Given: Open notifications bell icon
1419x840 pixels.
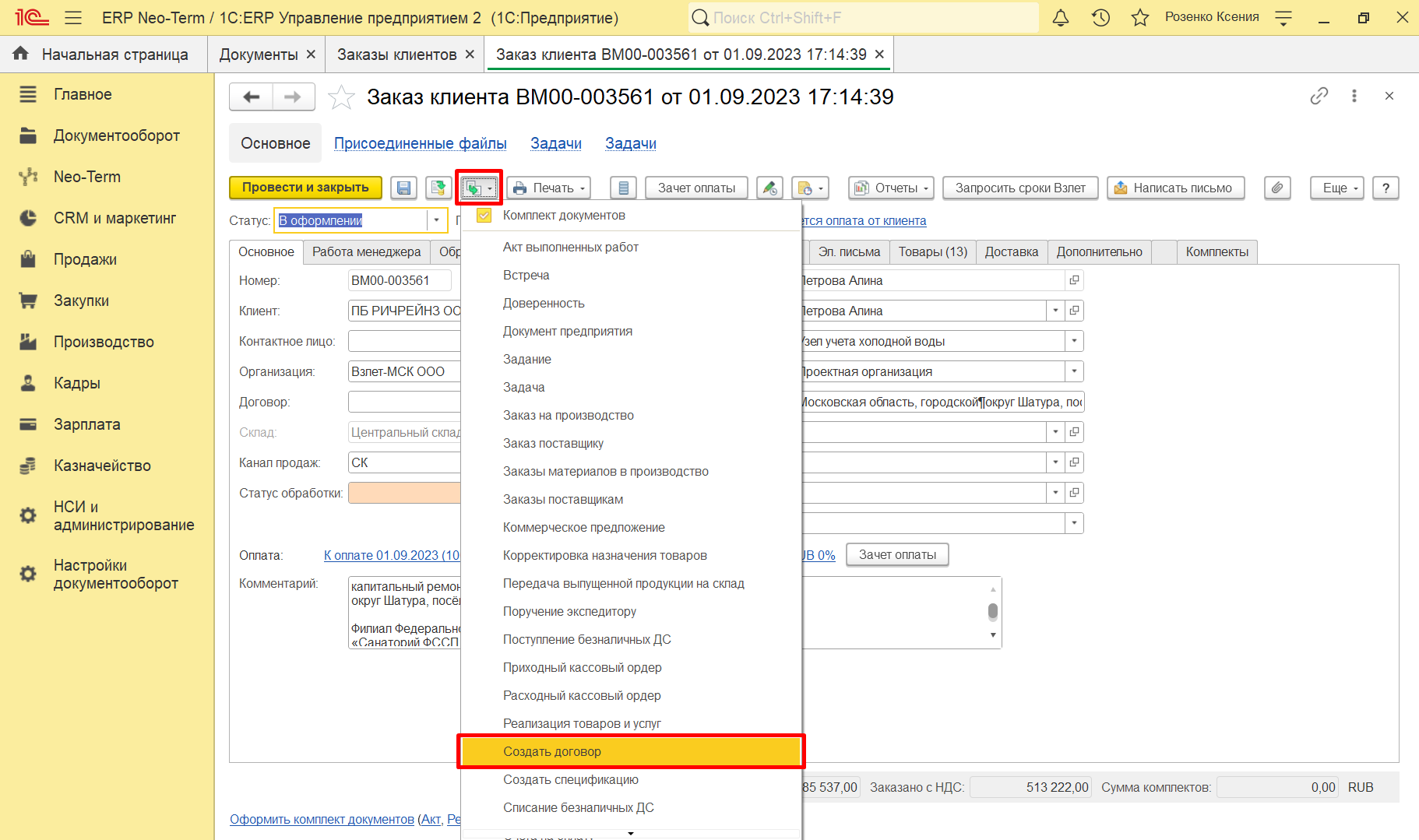Looking at the screenshot, I should point(1061,17).
